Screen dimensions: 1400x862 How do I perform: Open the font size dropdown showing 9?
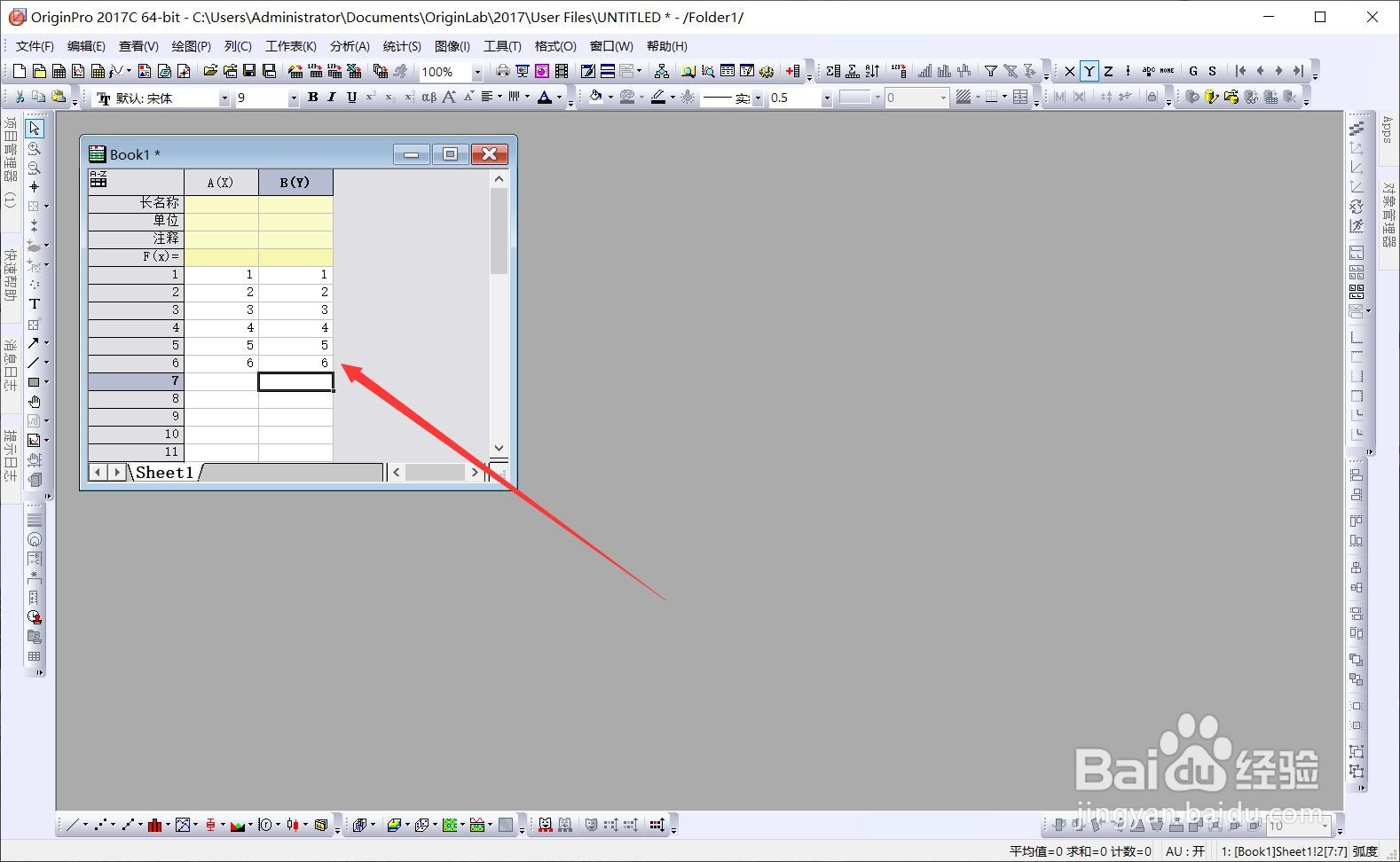tap(293, 98)
